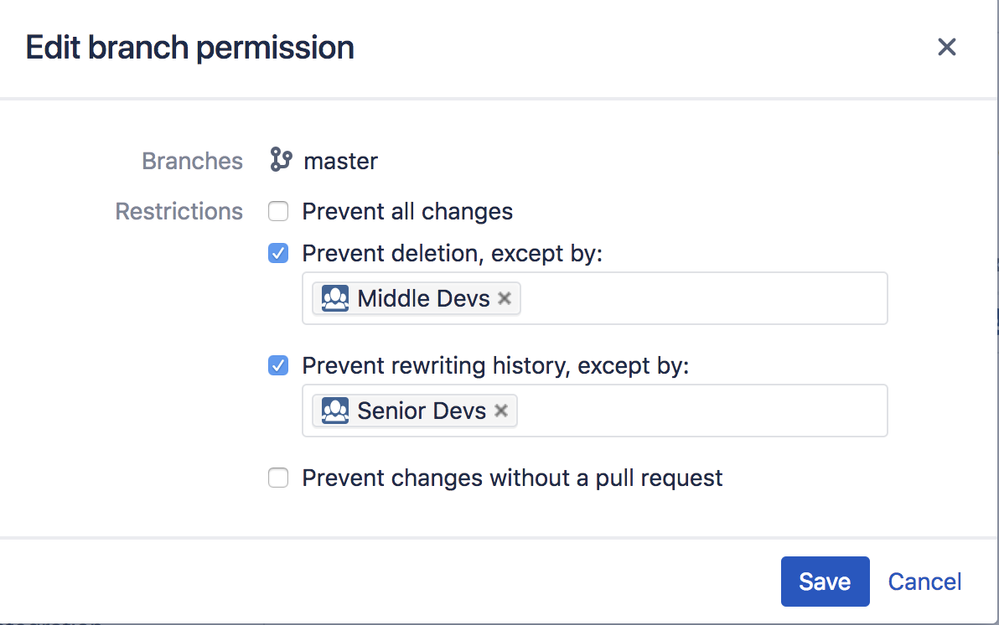
Task: Click the Middle Devs group avatar icon
Action: click(335, 298)
